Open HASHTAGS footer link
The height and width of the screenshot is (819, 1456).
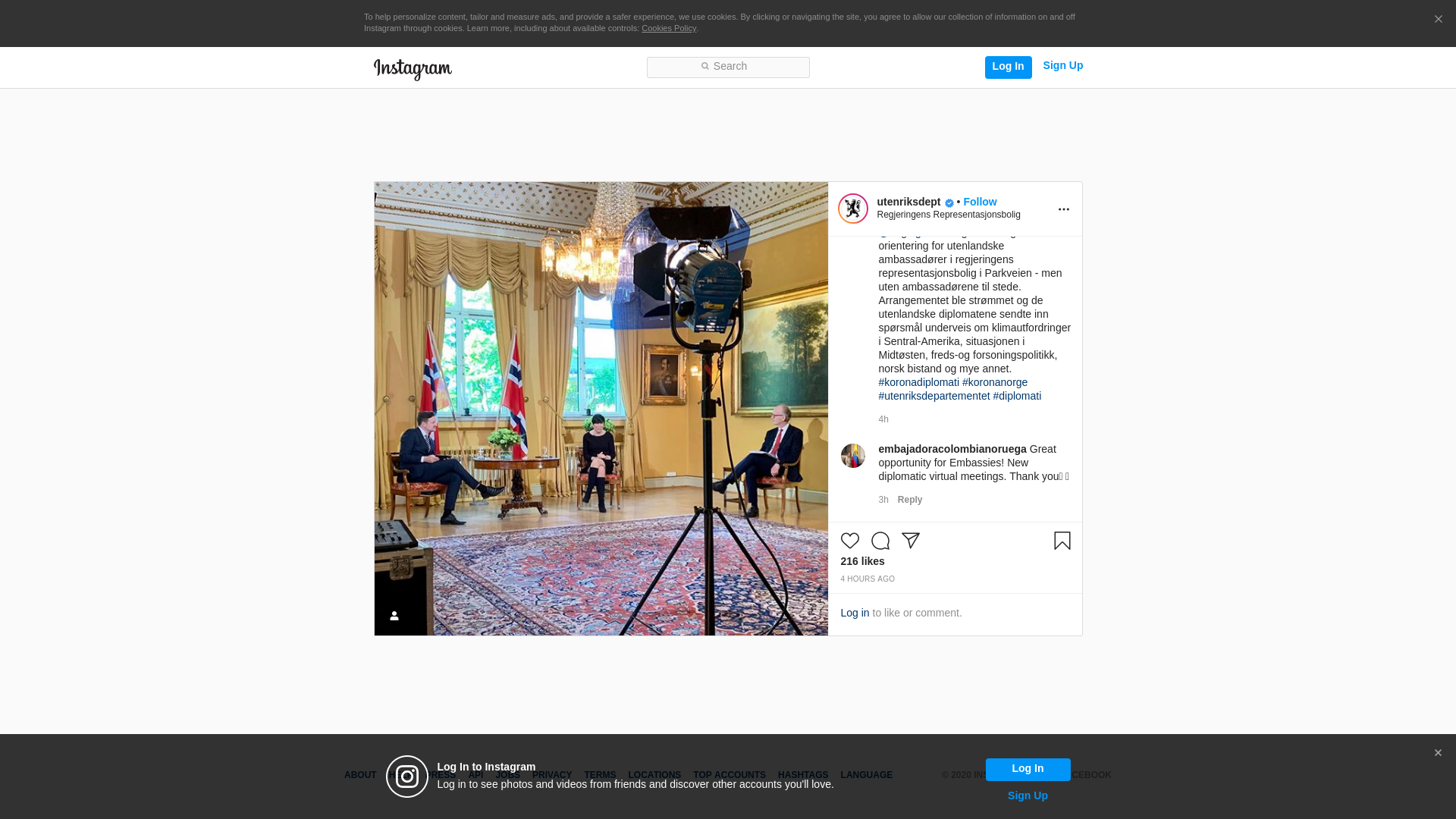click(x=802, y=775)
